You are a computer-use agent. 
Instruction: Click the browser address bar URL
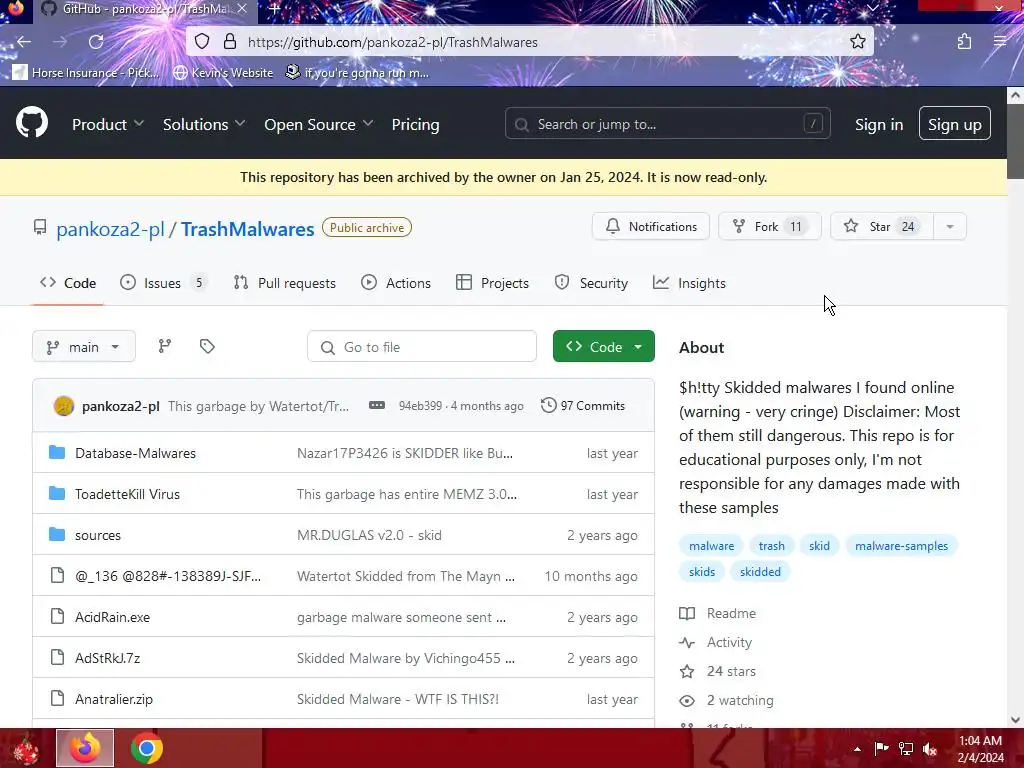pos(392,42)
